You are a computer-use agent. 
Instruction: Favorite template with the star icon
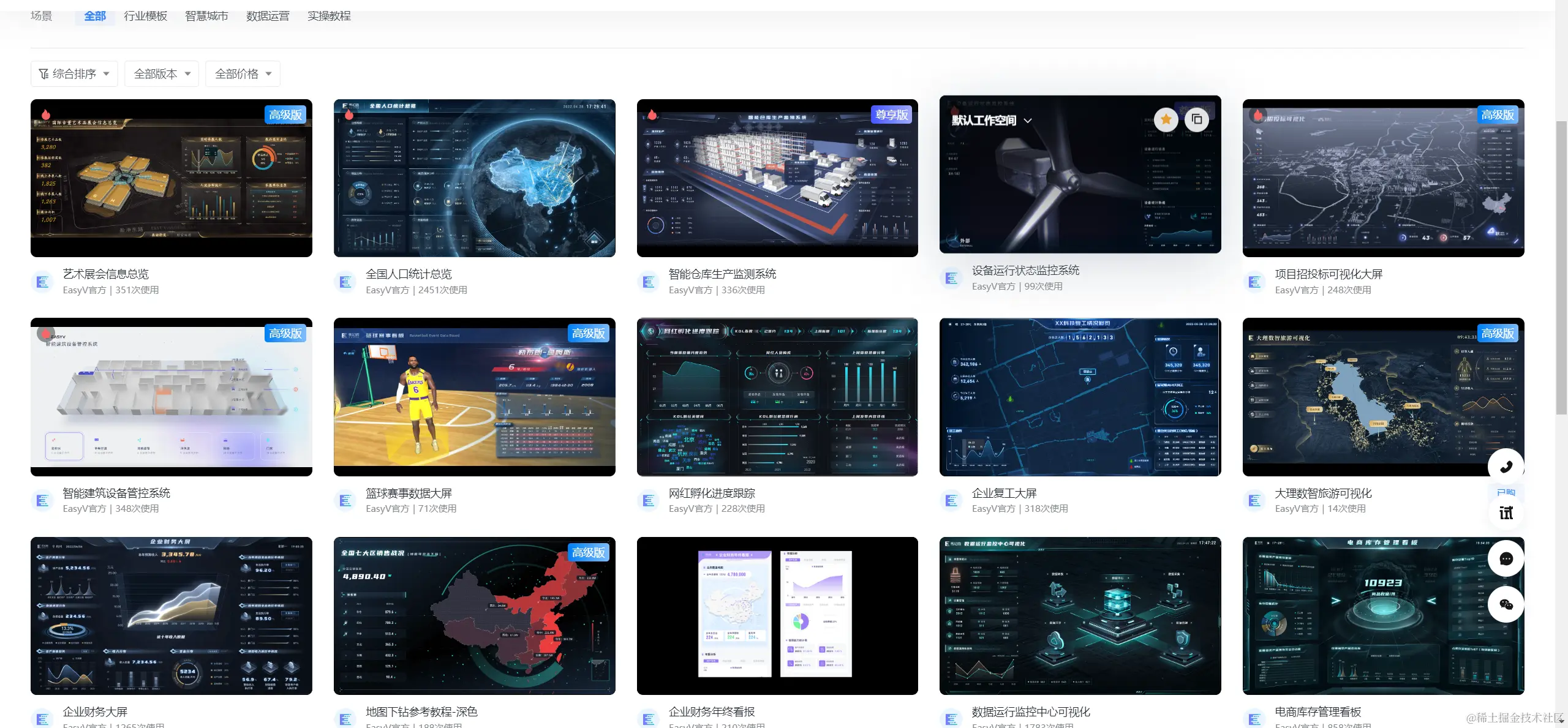click(1166, 119)
